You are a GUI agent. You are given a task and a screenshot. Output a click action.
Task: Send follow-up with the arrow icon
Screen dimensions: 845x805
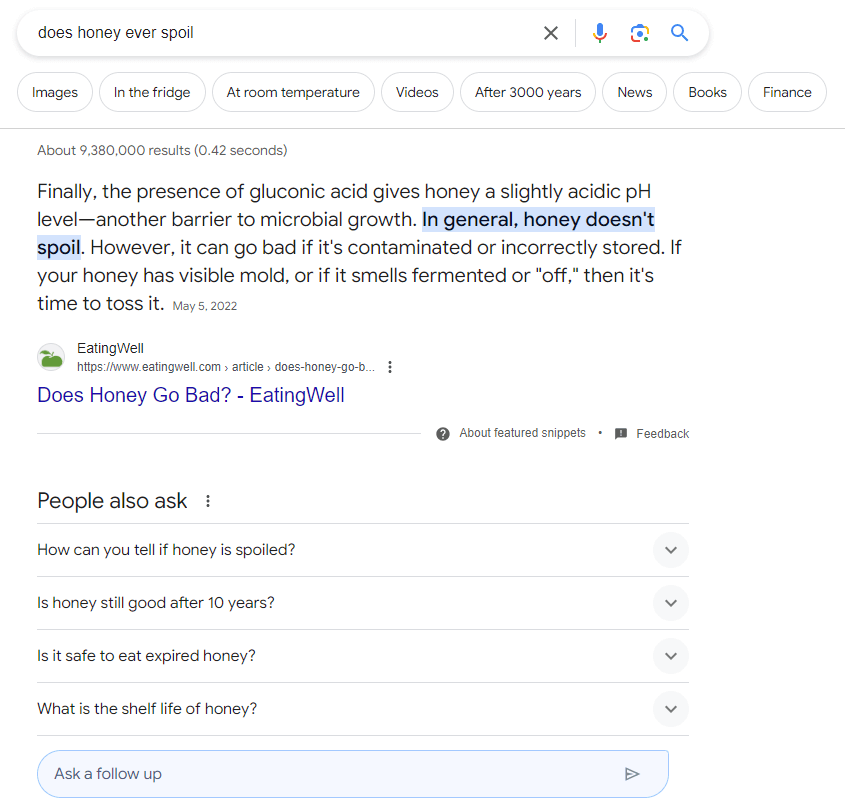[631, 773]
